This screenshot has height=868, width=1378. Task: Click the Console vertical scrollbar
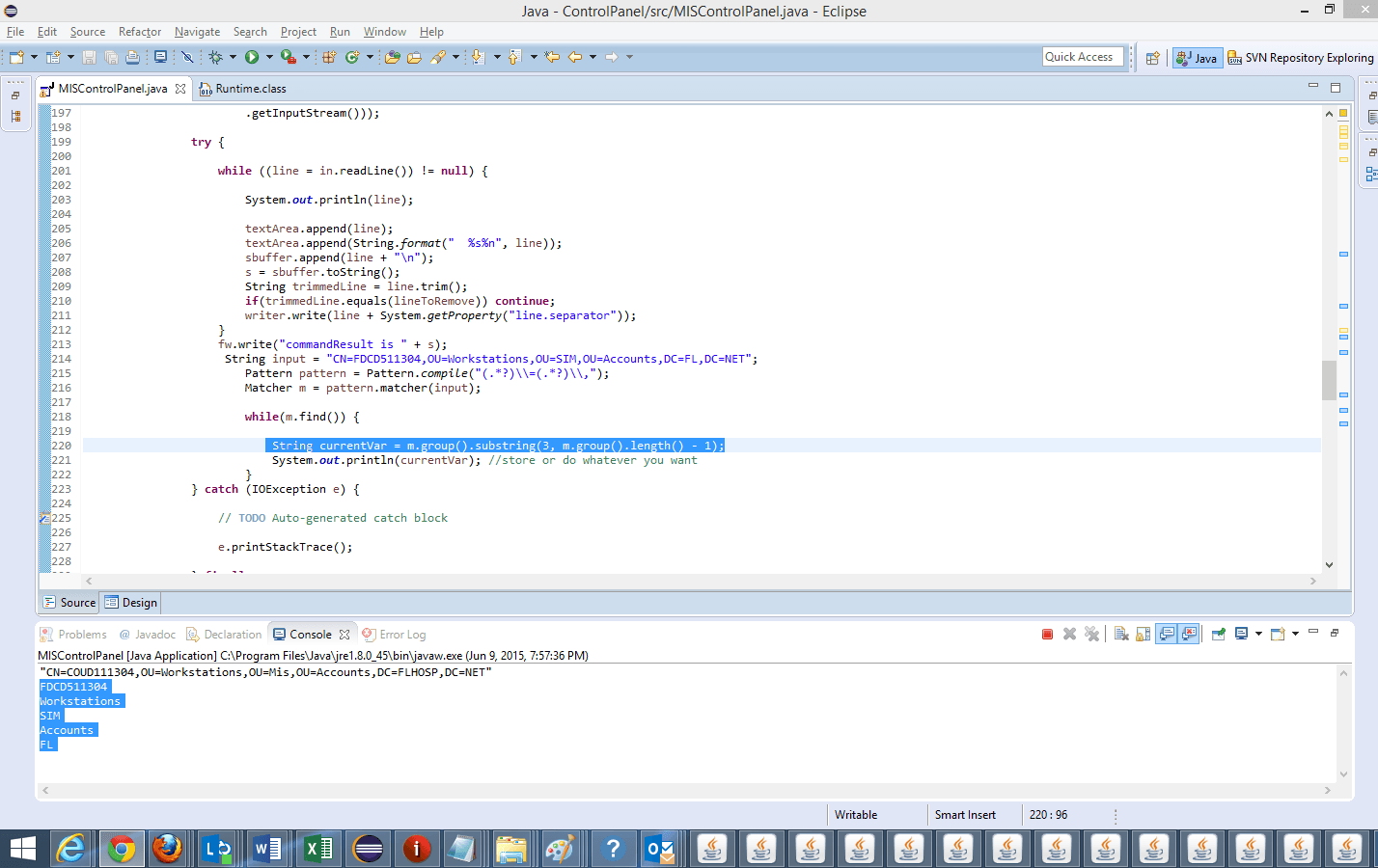(1343, 723)
